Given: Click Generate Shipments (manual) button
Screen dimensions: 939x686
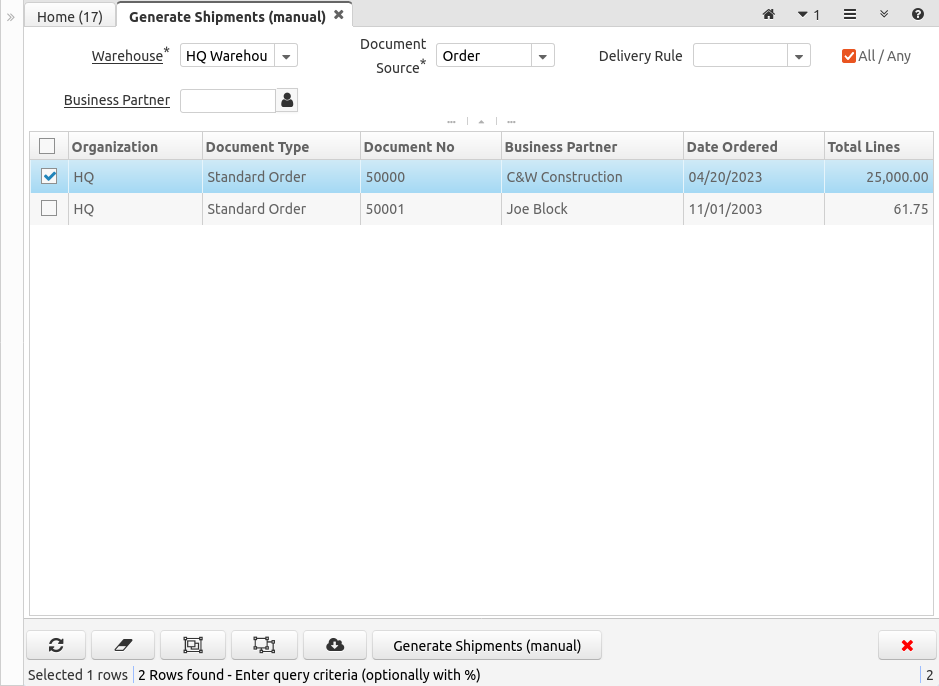Looking at the screenshot, I should pyautogui.click(x=487, y=645).
